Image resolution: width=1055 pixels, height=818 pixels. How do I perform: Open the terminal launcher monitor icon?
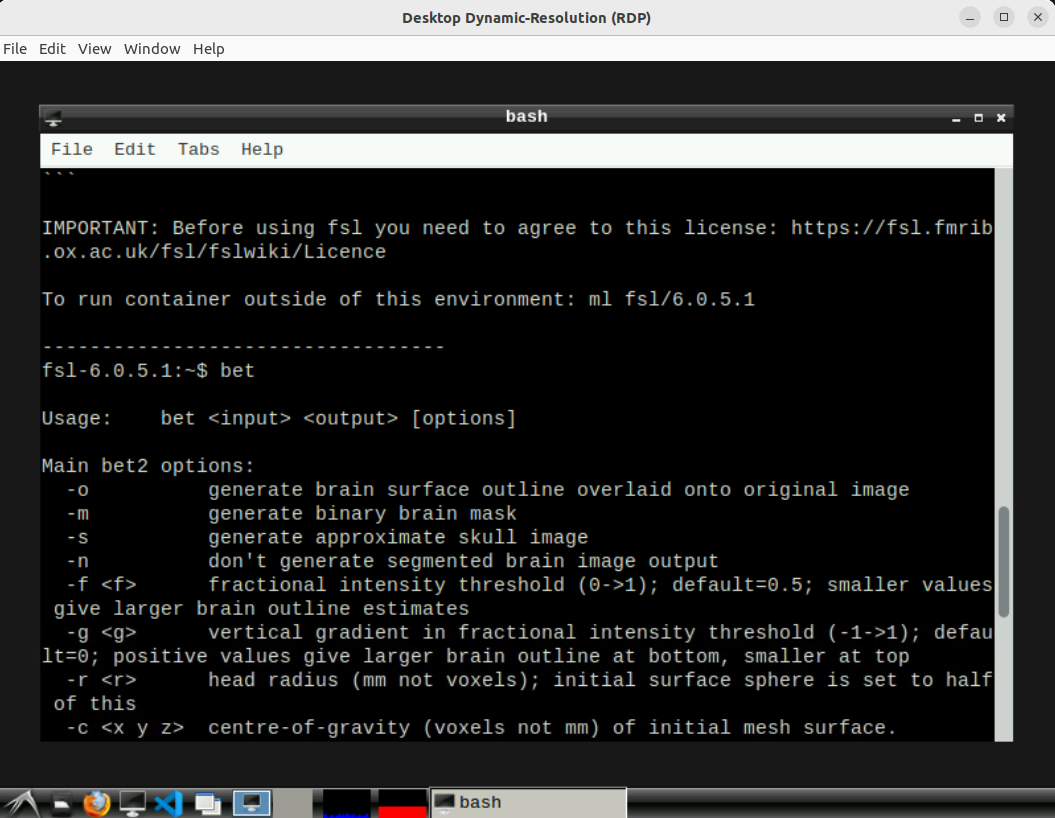point(132,802)
